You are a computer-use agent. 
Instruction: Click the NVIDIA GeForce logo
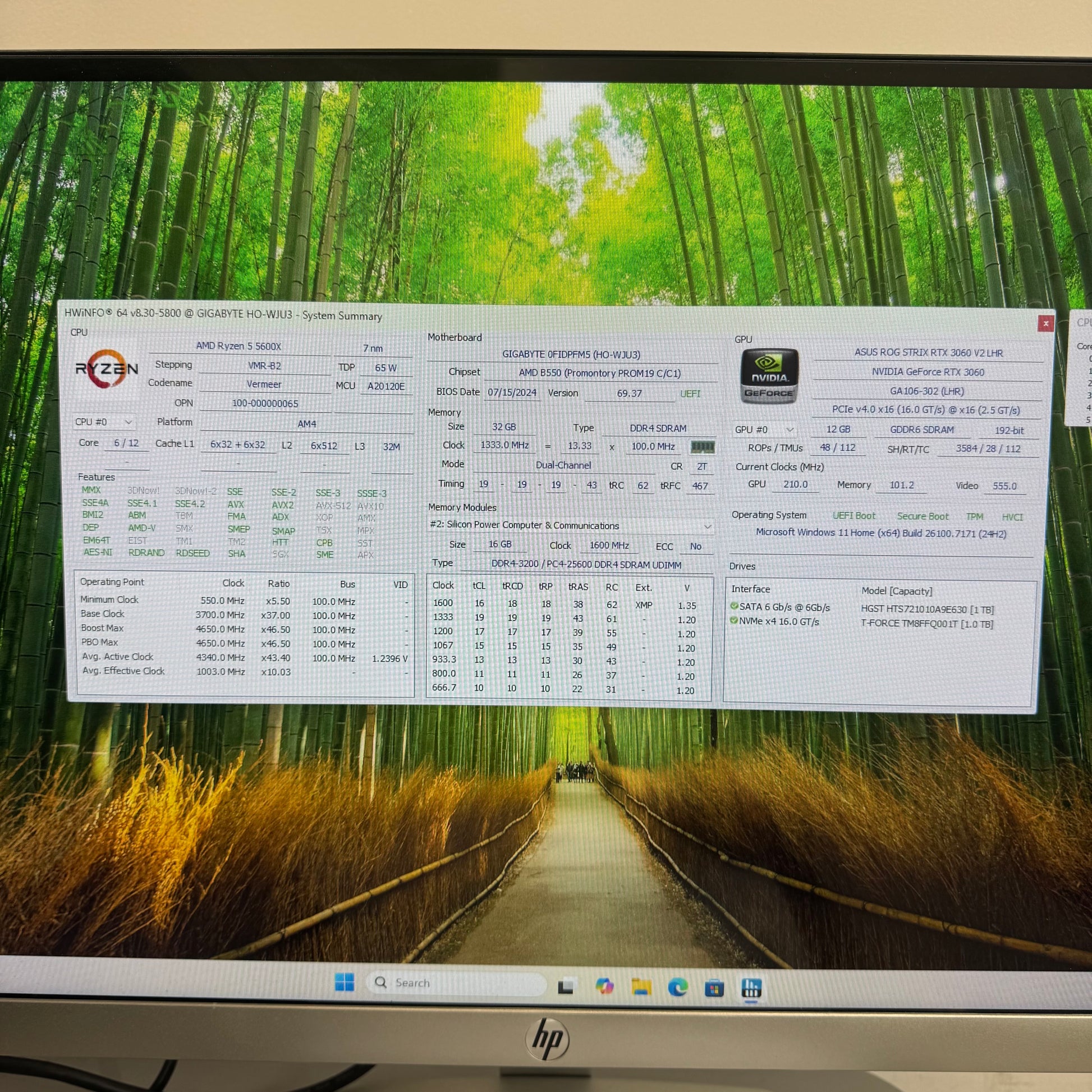tap(769, 376)
